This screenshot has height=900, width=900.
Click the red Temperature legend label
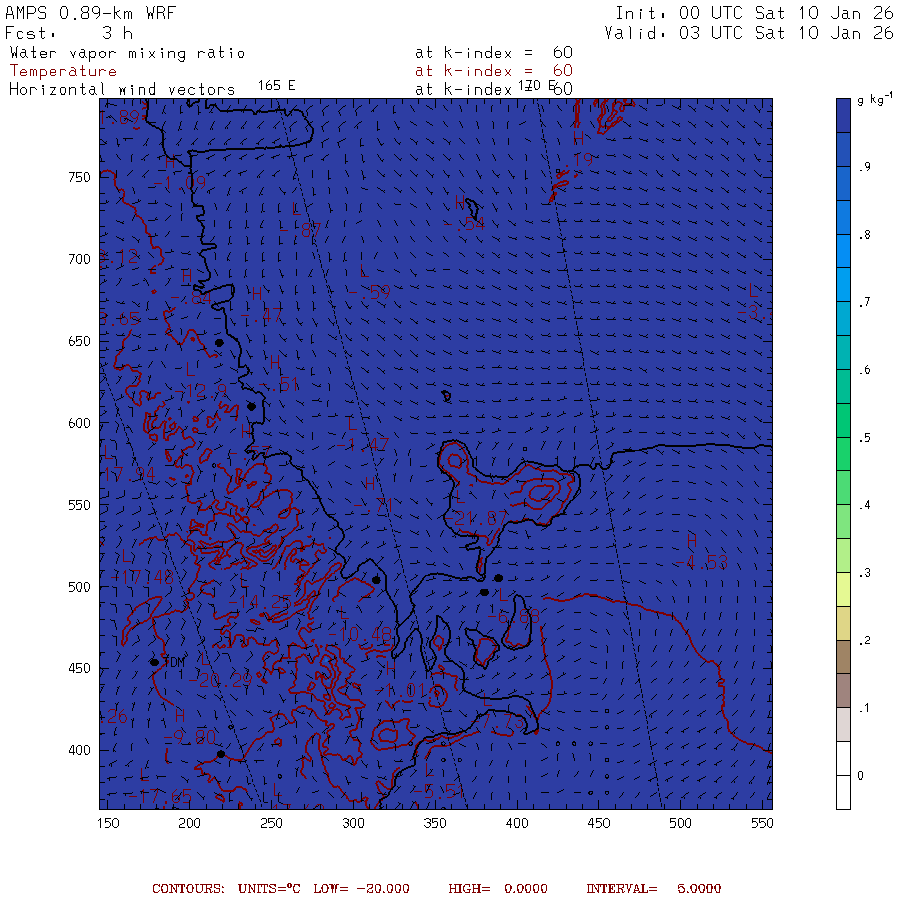point(63,71)
